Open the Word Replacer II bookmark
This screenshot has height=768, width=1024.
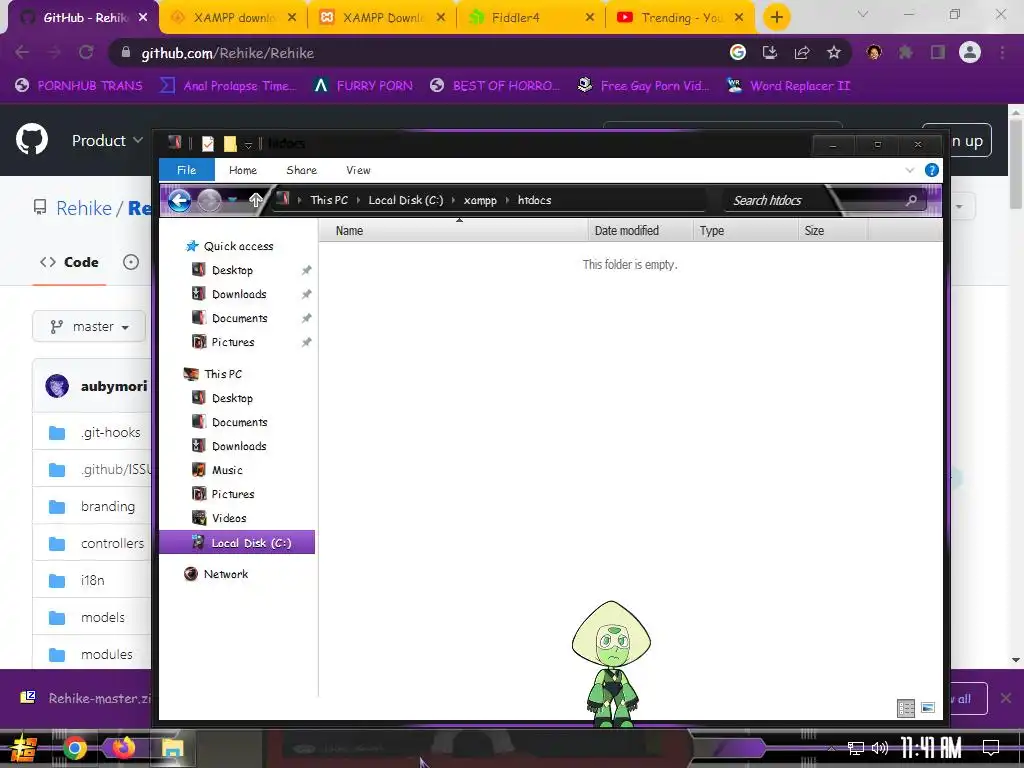(x=788, y=86)
